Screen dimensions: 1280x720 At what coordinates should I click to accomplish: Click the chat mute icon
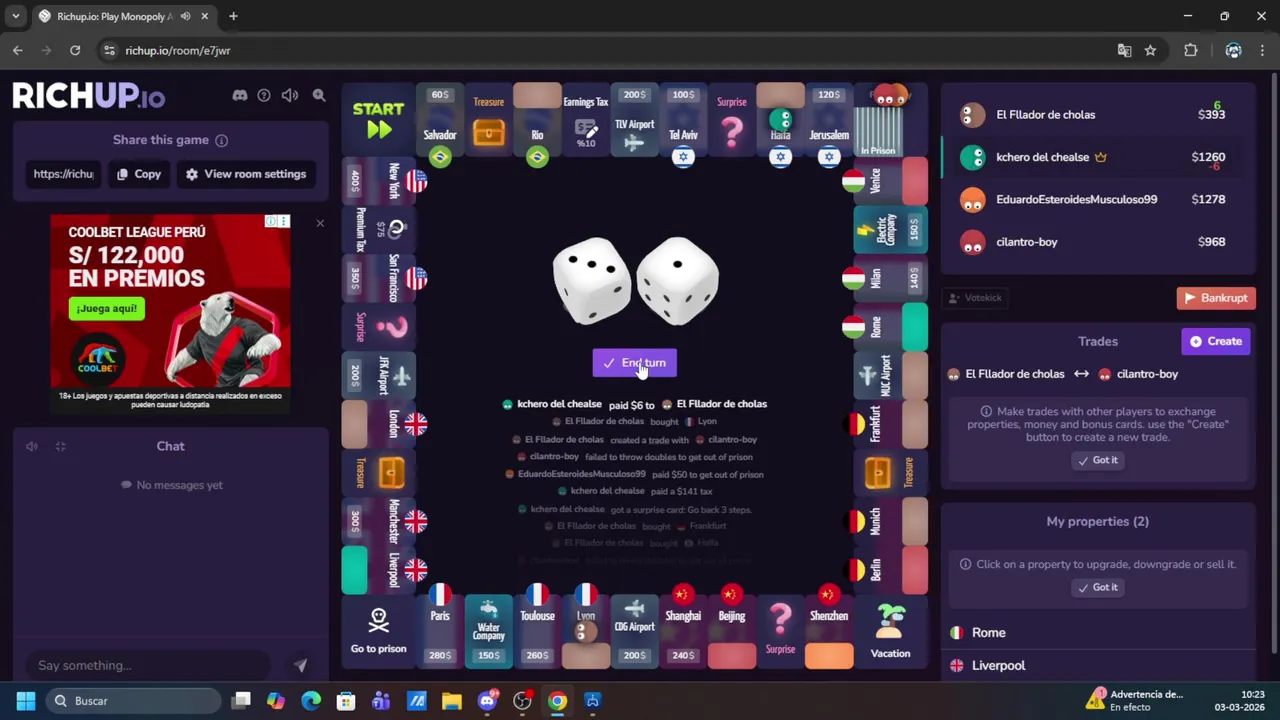point(32,446)
